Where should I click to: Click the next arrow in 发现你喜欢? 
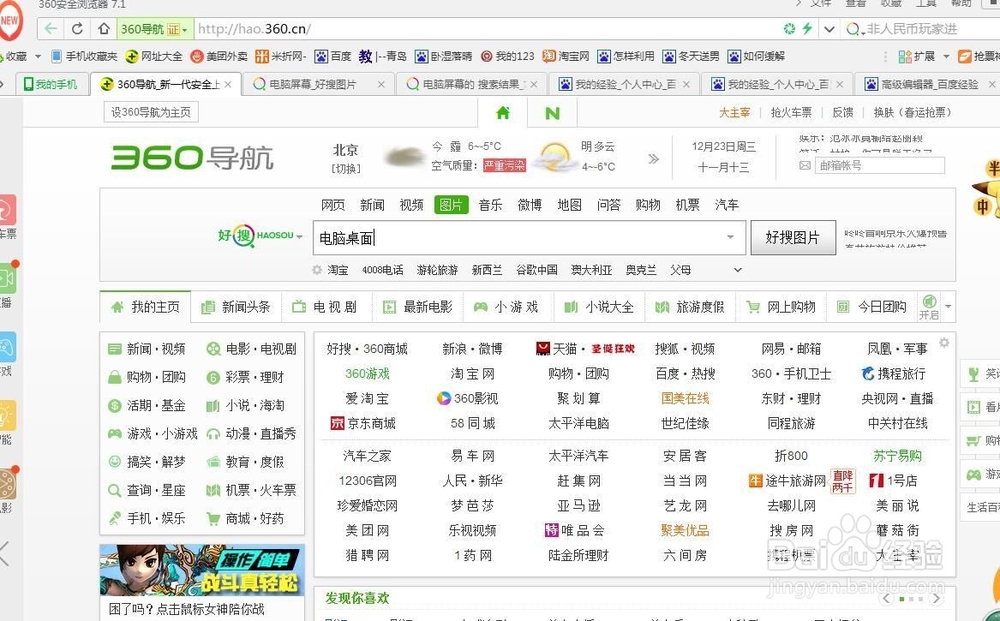[936, 599]
